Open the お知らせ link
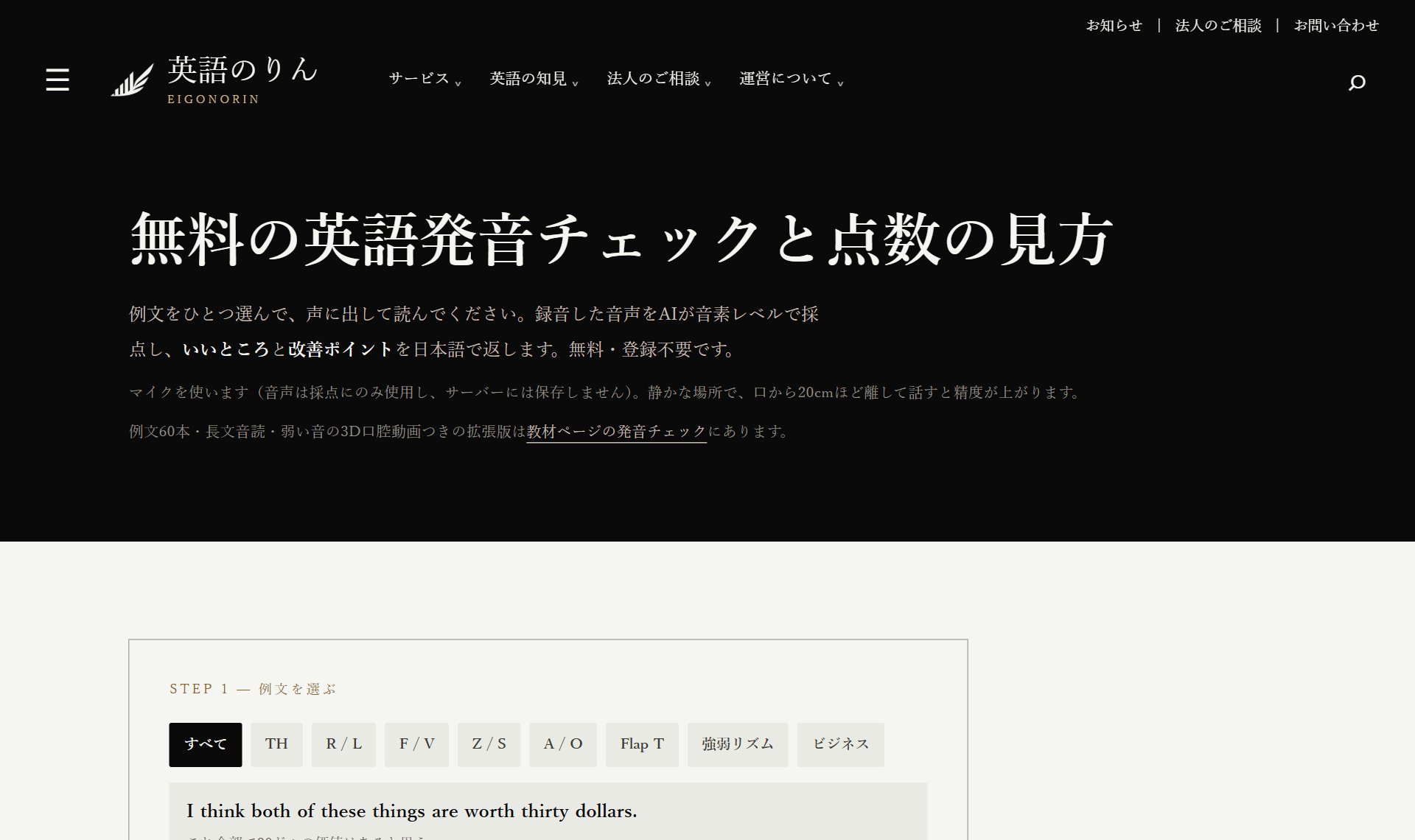1415x840 pixels. point(1114,26)
